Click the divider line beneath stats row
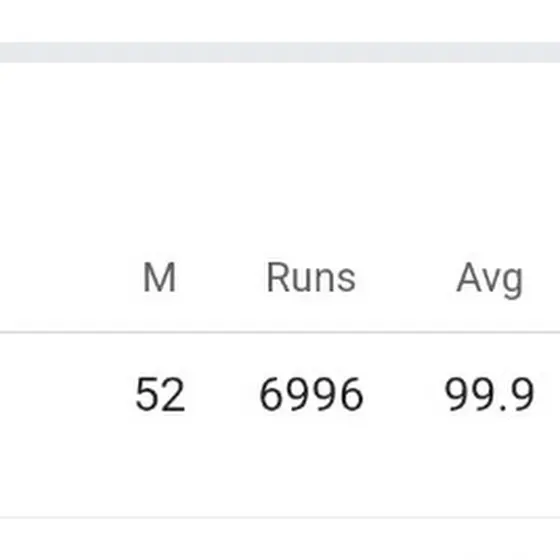The height and width of the screenshot is (560, 560). [280, 517]
